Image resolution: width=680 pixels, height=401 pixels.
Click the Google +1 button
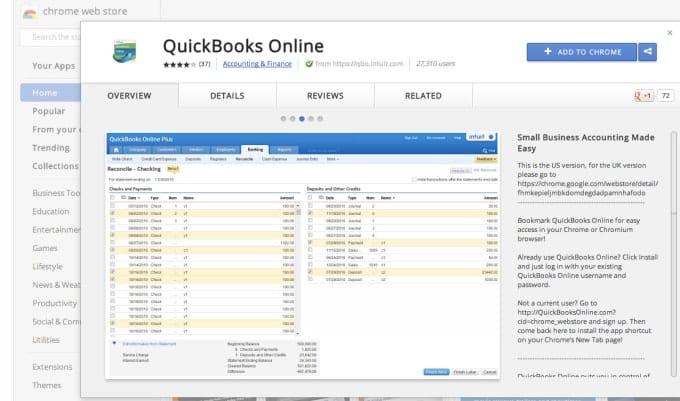point(644,96)
